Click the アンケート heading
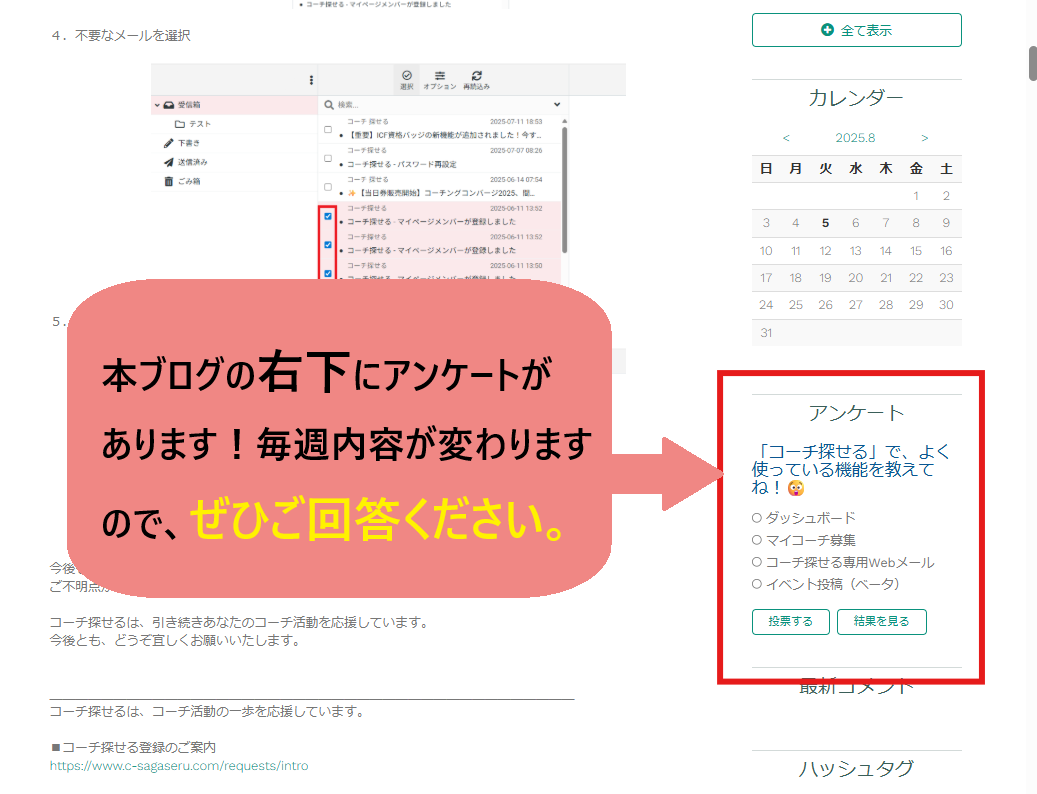Viewport: 1037px width, 794px height. pos(856,414)
